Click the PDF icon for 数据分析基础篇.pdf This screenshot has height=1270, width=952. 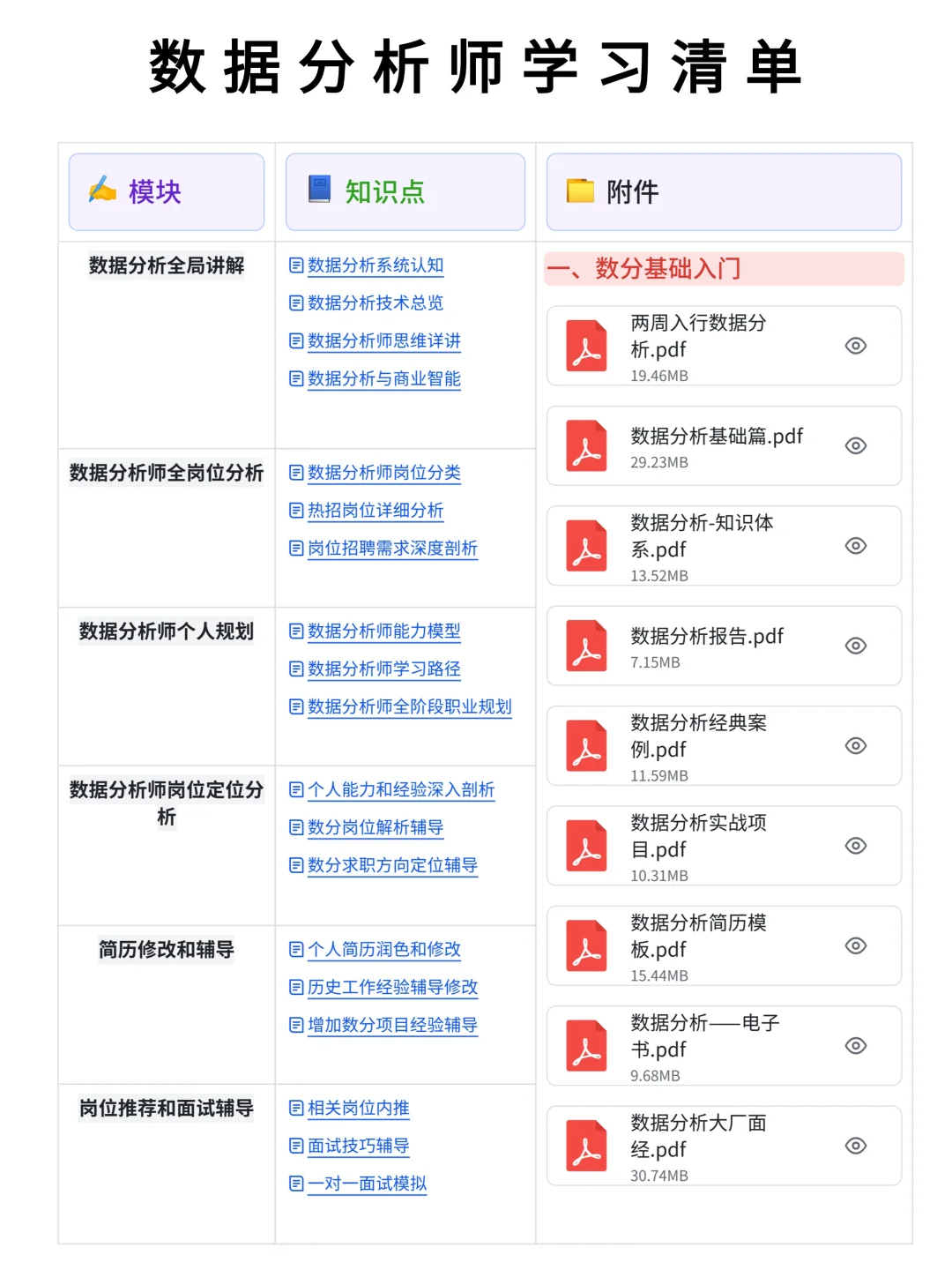pos(584,446)
